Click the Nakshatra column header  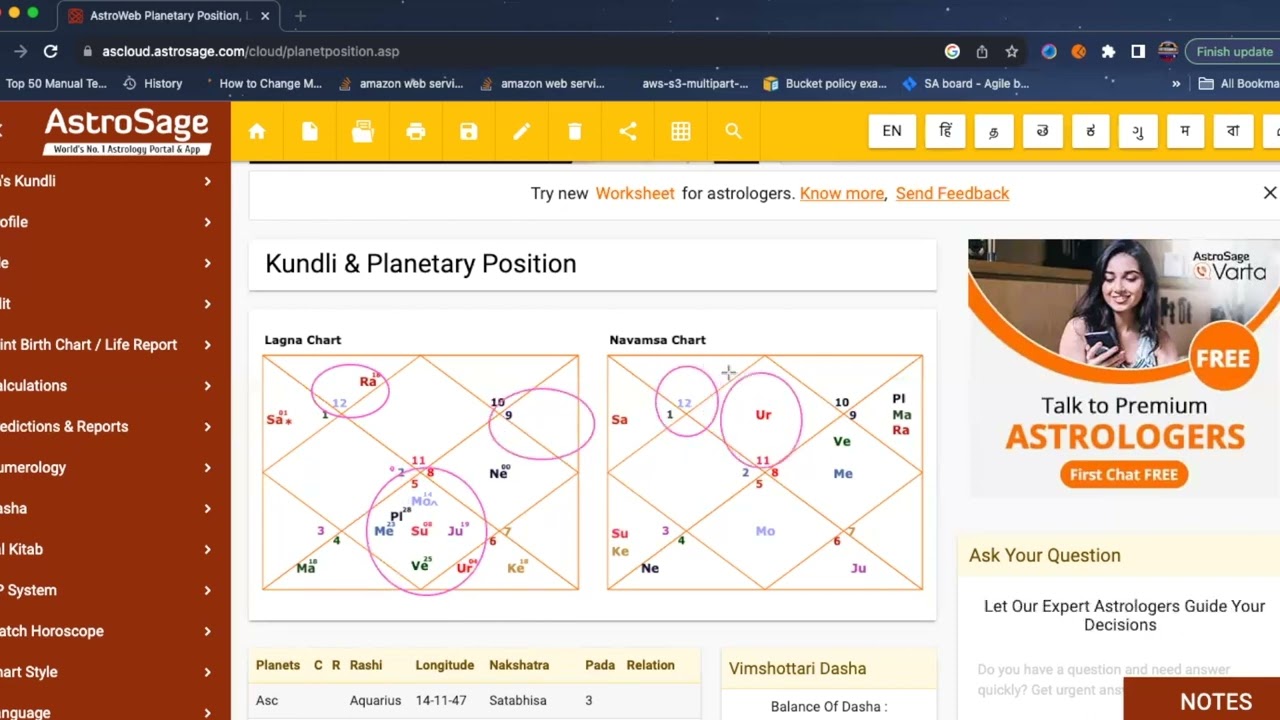(519, 665)
